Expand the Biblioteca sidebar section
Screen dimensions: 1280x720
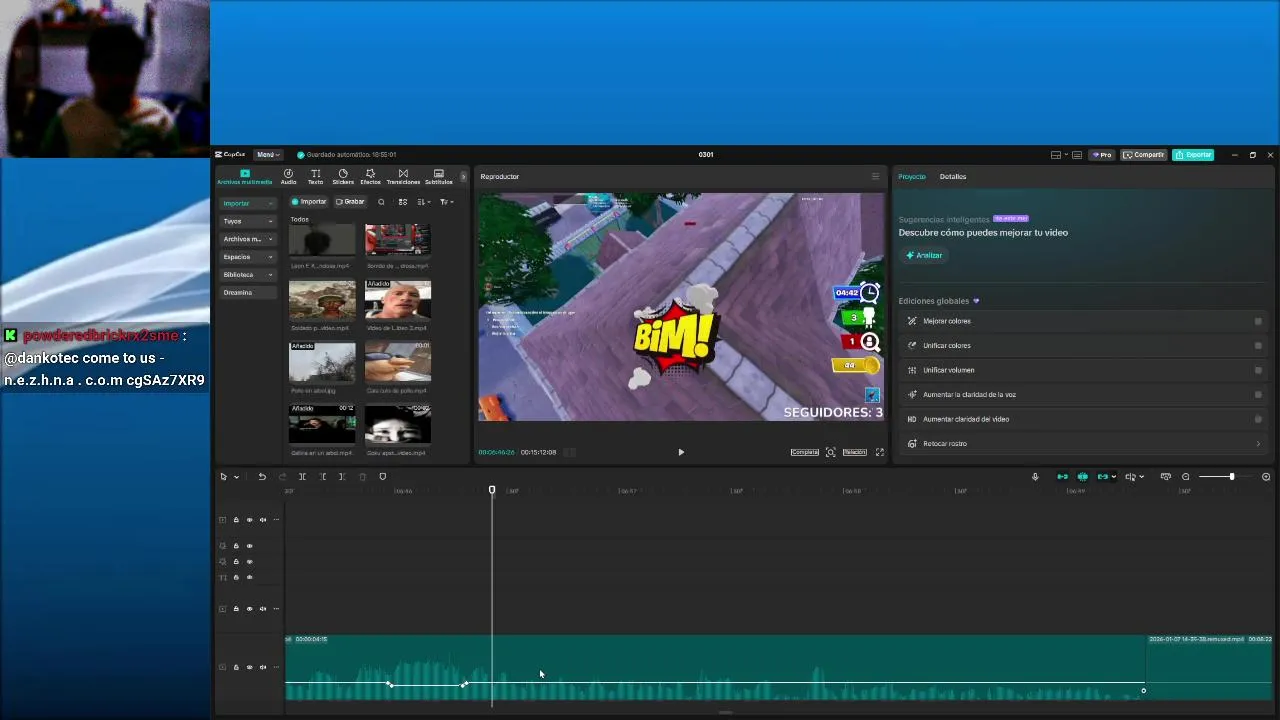(x=248, y=275)
